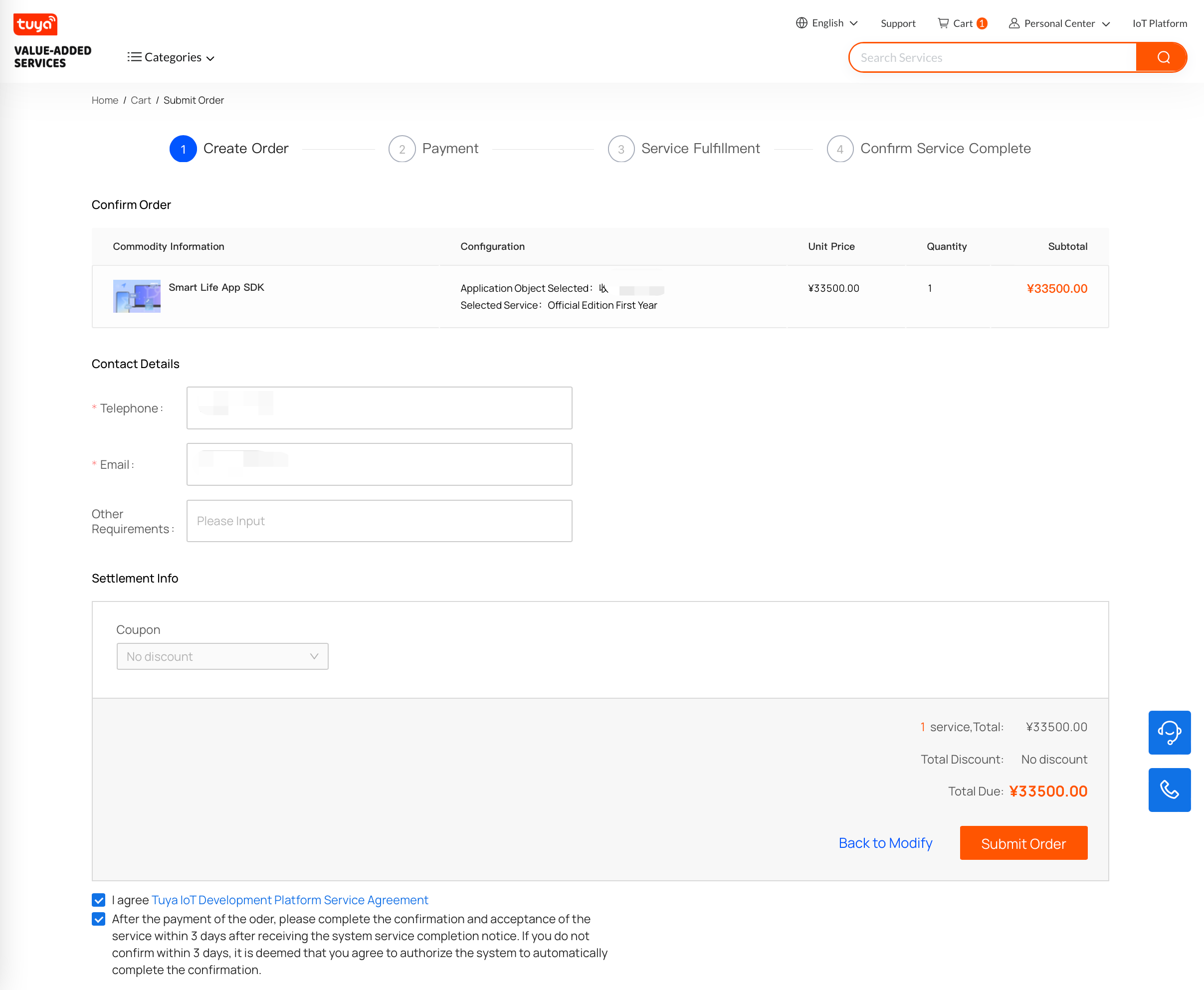Switch to the IoT Platform

(1159, 23)
